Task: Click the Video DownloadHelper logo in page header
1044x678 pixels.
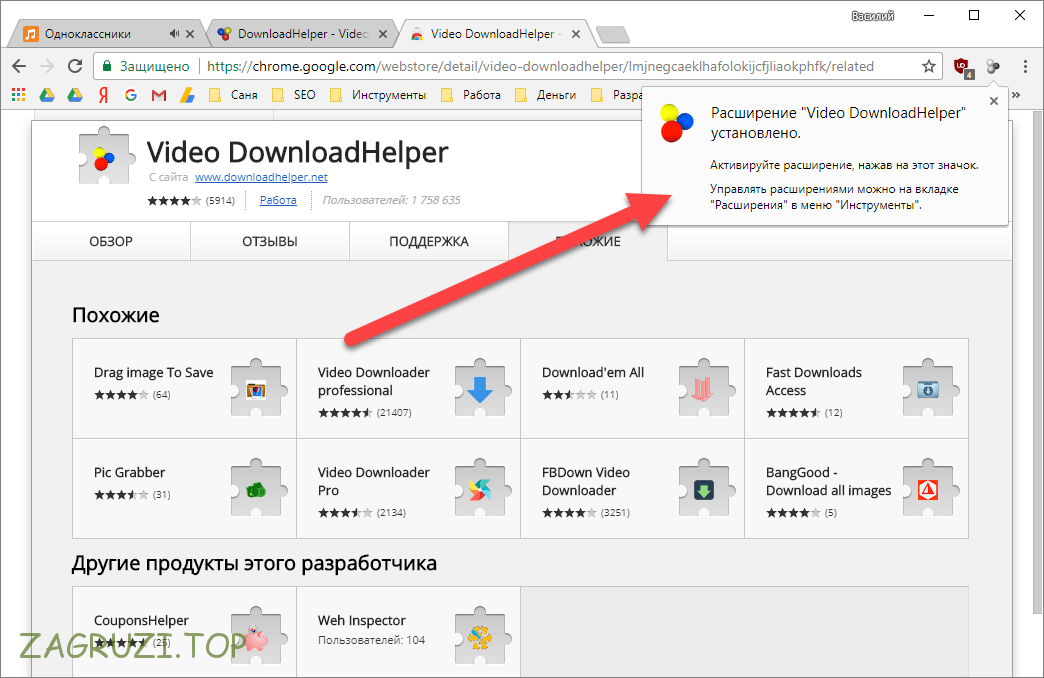Action: point(105,157)
